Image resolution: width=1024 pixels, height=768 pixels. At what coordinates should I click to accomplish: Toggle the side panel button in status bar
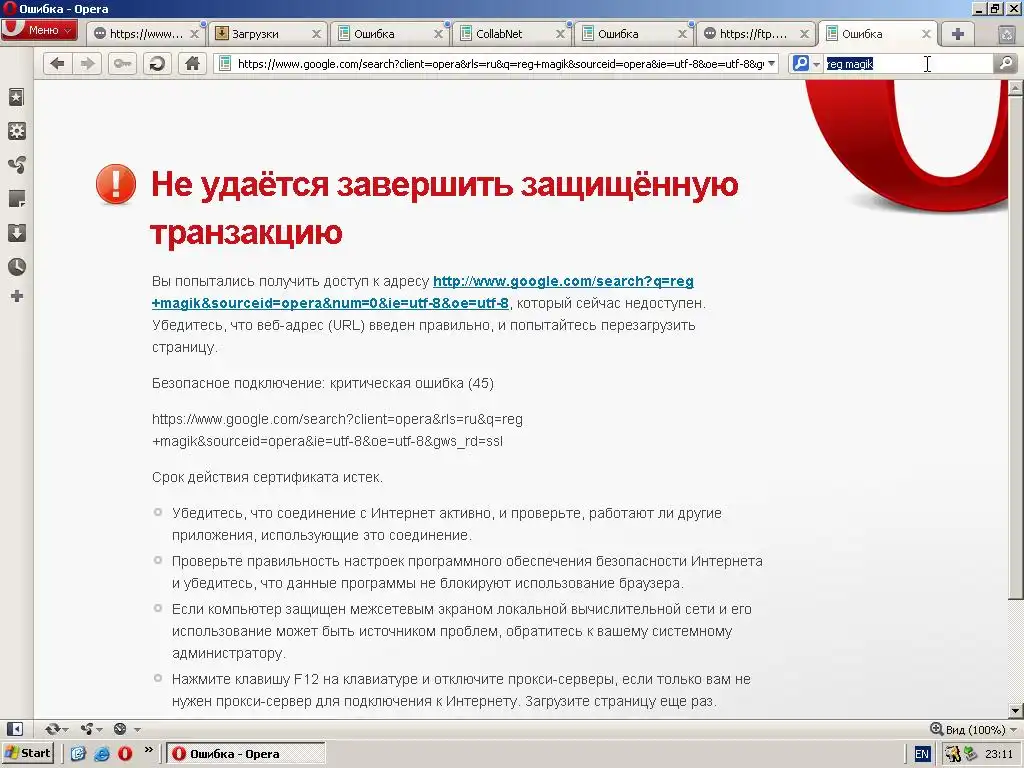[14, 729]
